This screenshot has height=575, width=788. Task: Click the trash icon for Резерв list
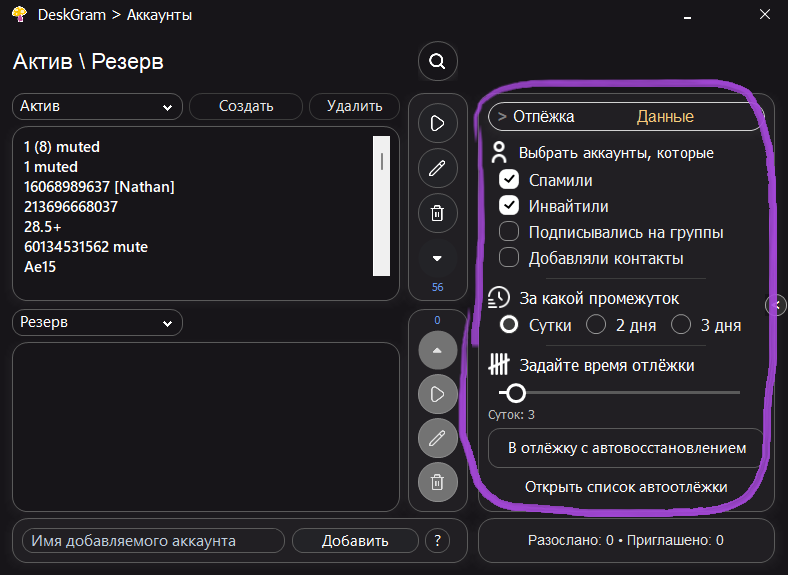click(x=437, y=482)
